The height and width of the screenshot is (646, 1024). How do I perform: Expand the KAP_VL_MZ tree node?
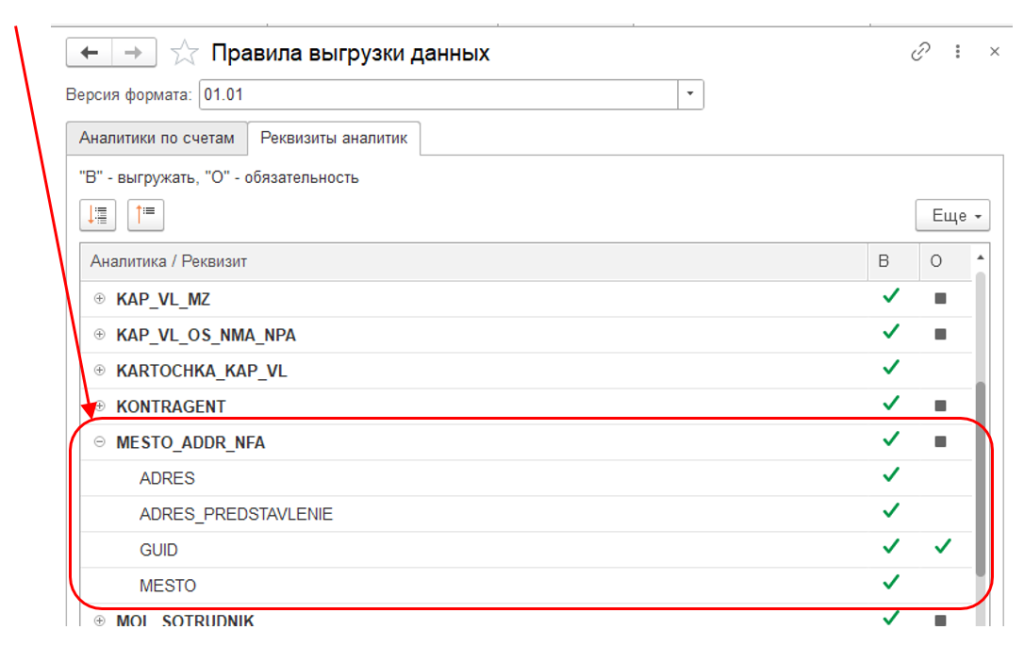pos(99,298)
